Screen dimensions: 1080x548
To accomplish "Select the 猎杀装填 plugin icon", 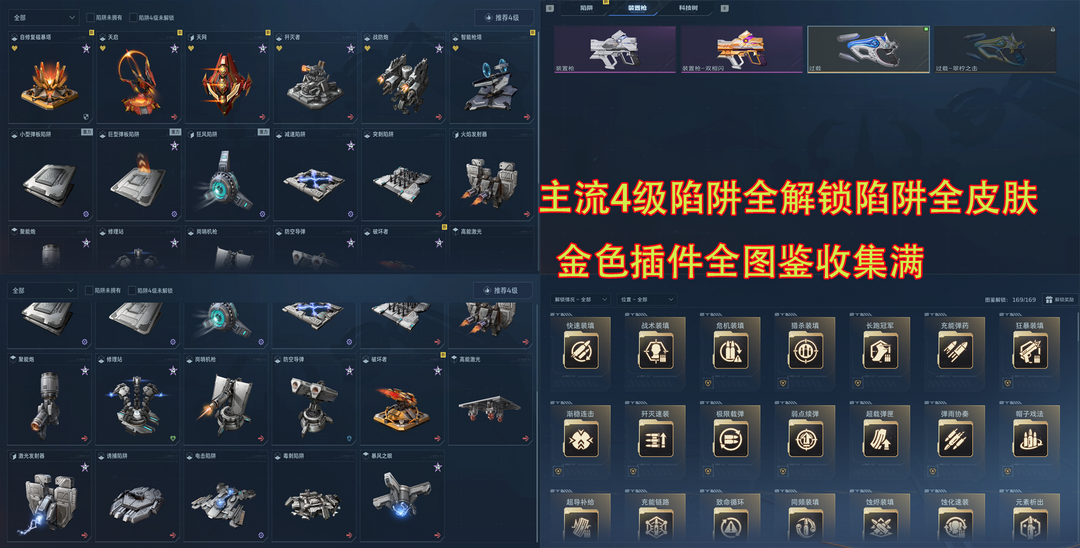I will pyautogui.click(x=804, y=351).
